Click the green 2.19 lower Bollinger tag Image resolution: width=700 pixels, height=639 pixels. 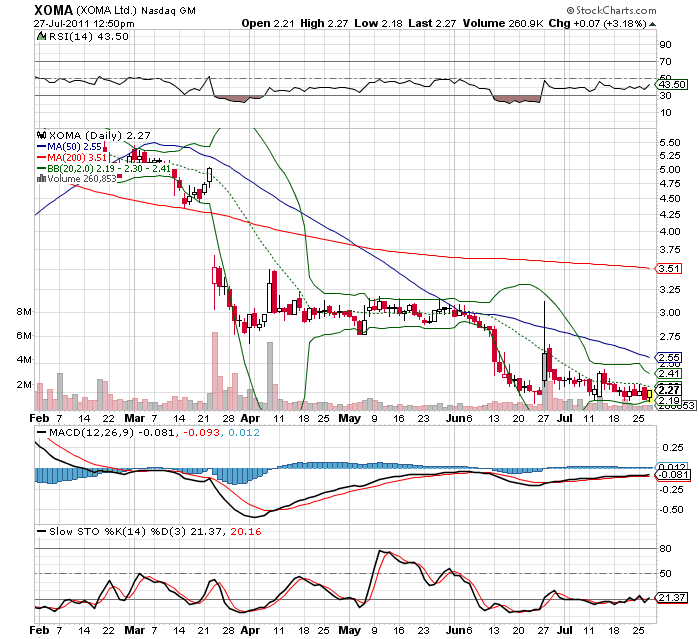[669, 400]
